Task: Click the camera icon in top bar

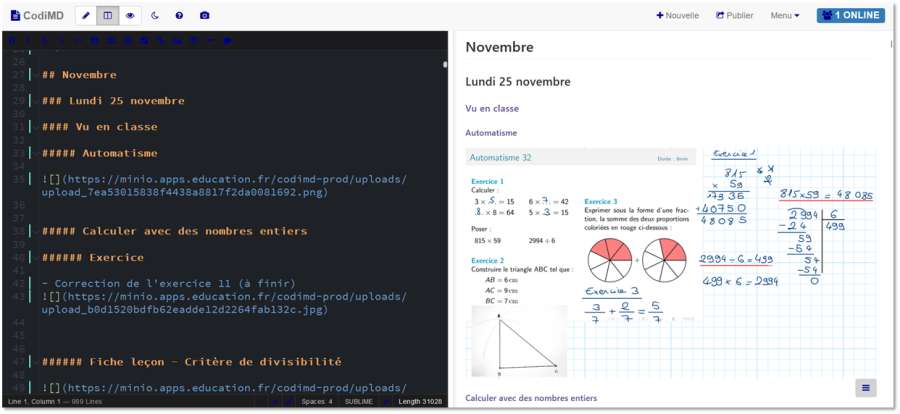Action: coord(204,16)
